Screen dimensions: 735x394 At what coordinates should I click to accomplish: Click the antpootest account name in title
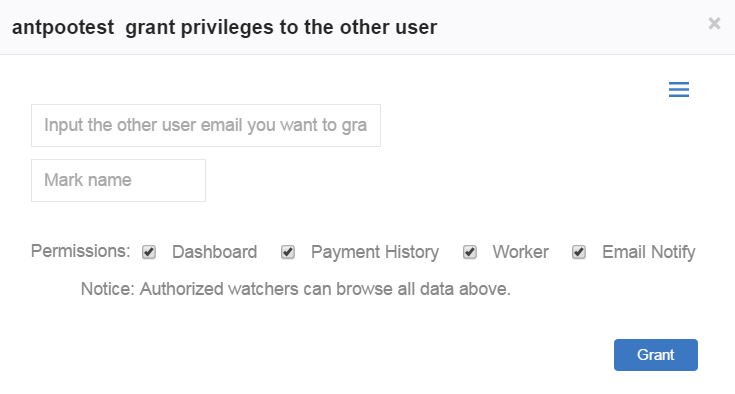(x=63, y=27)
